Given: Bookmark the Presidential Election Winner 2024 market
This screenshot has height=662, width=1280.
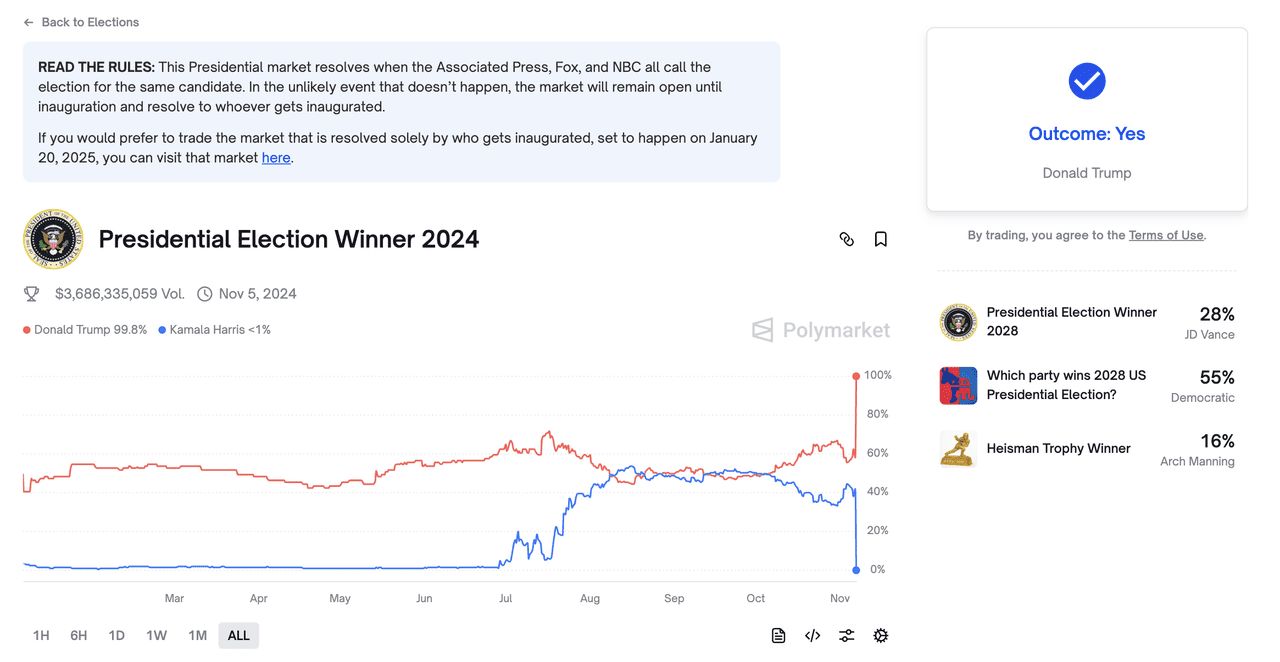Looking at the screenshot, I should (881, 239).
